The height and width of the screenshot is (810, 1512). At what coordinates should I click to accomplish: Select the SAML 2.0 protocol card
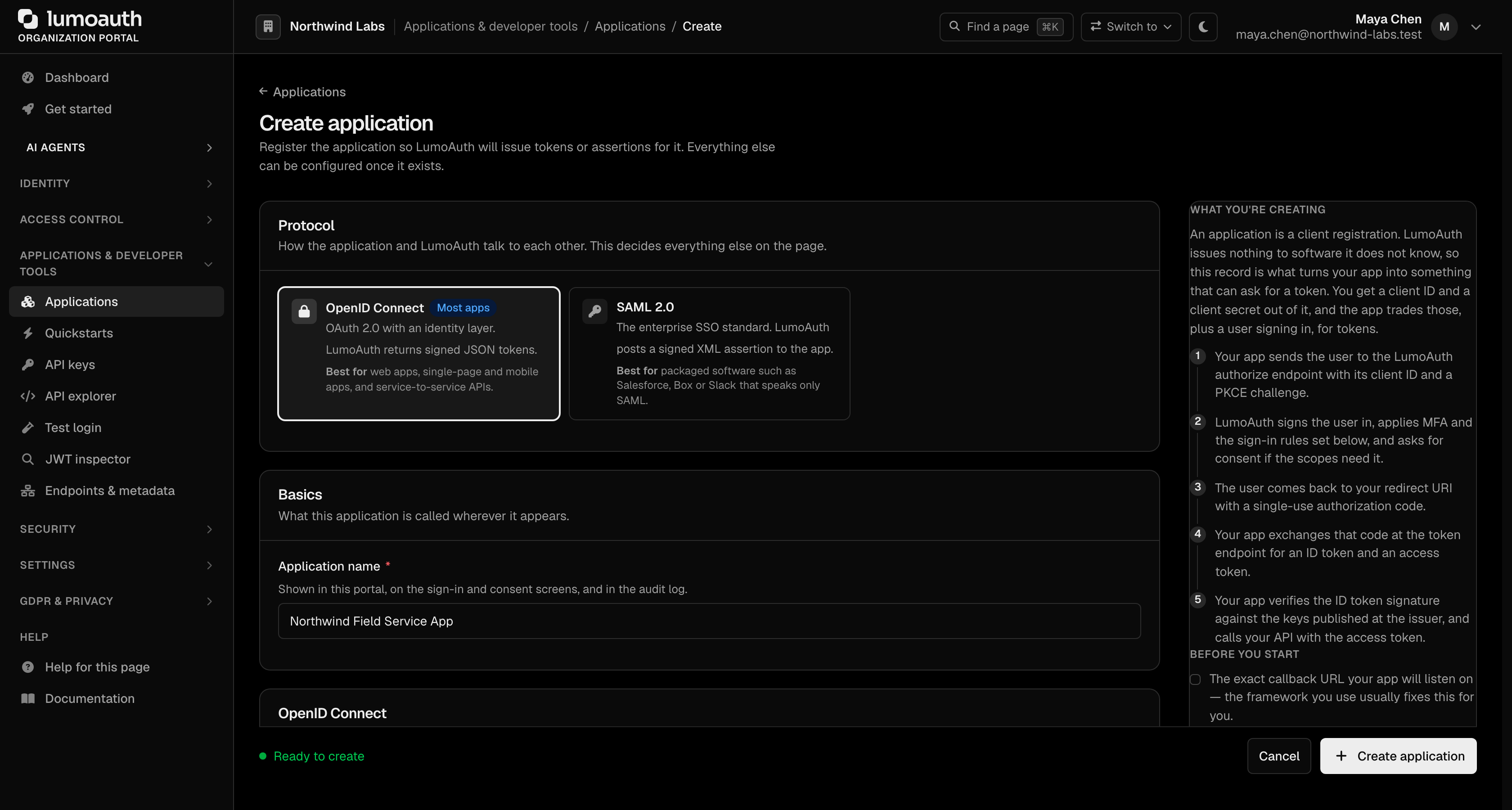[709, 353]
